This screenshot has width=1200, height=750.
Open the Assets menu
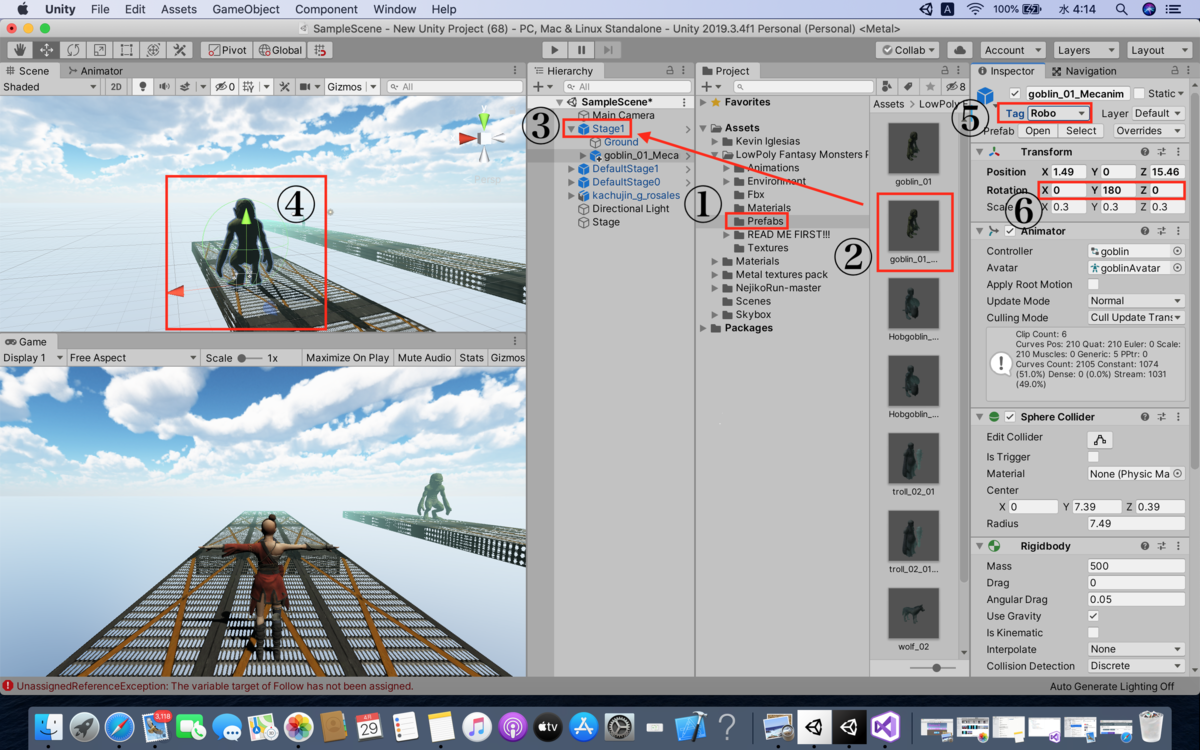(x=179, y=9)
